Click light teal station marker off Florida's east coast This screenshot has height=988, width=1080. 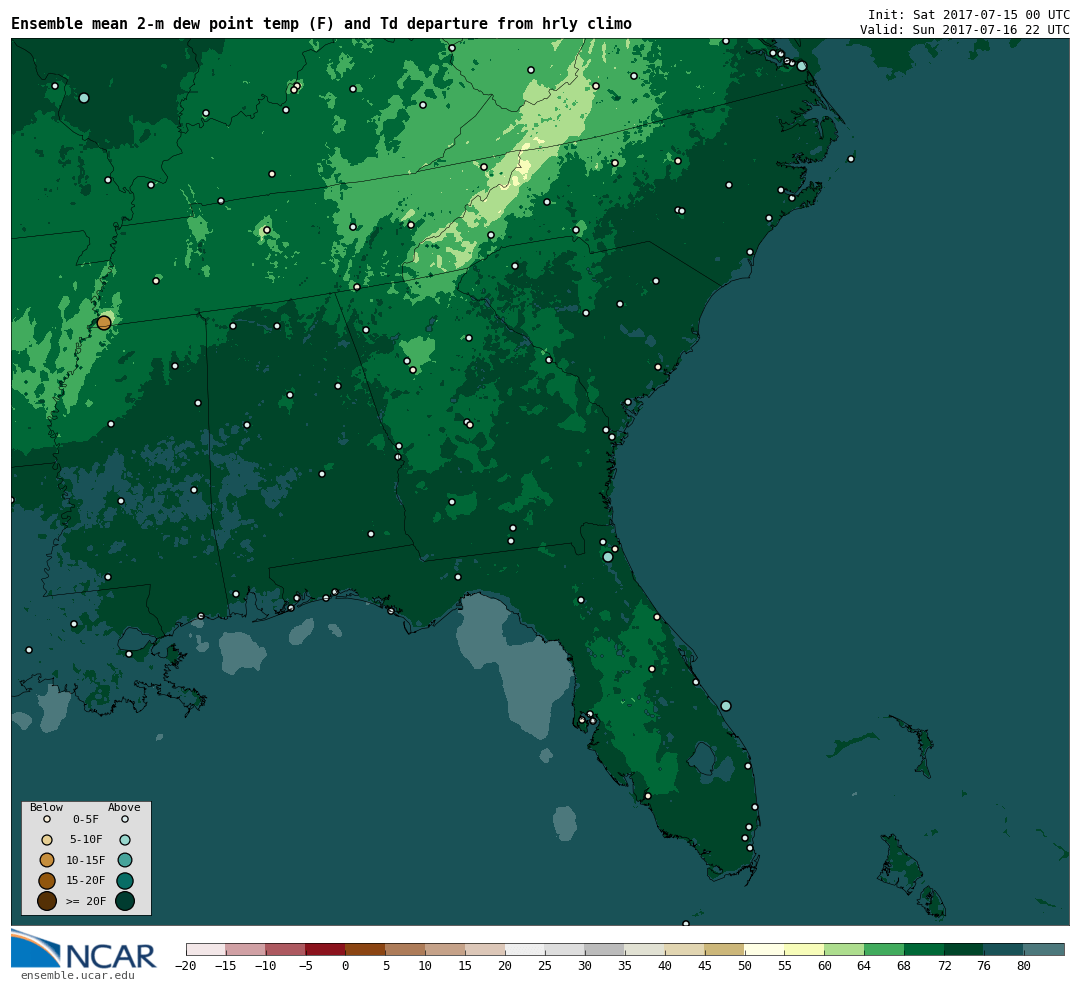click(x=725, y=706)
